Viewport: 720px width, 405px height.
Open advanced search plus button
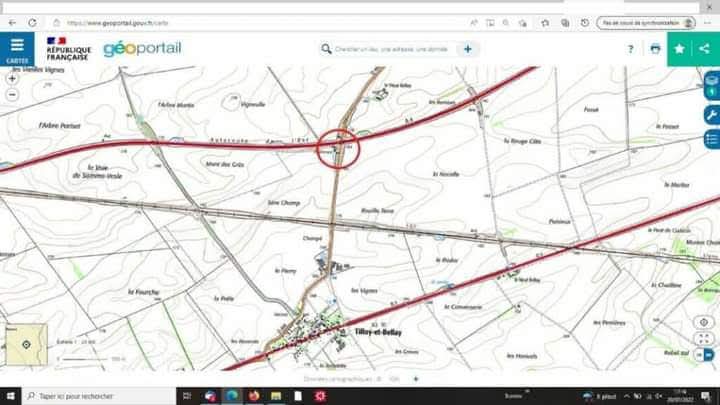pos(467,49)
